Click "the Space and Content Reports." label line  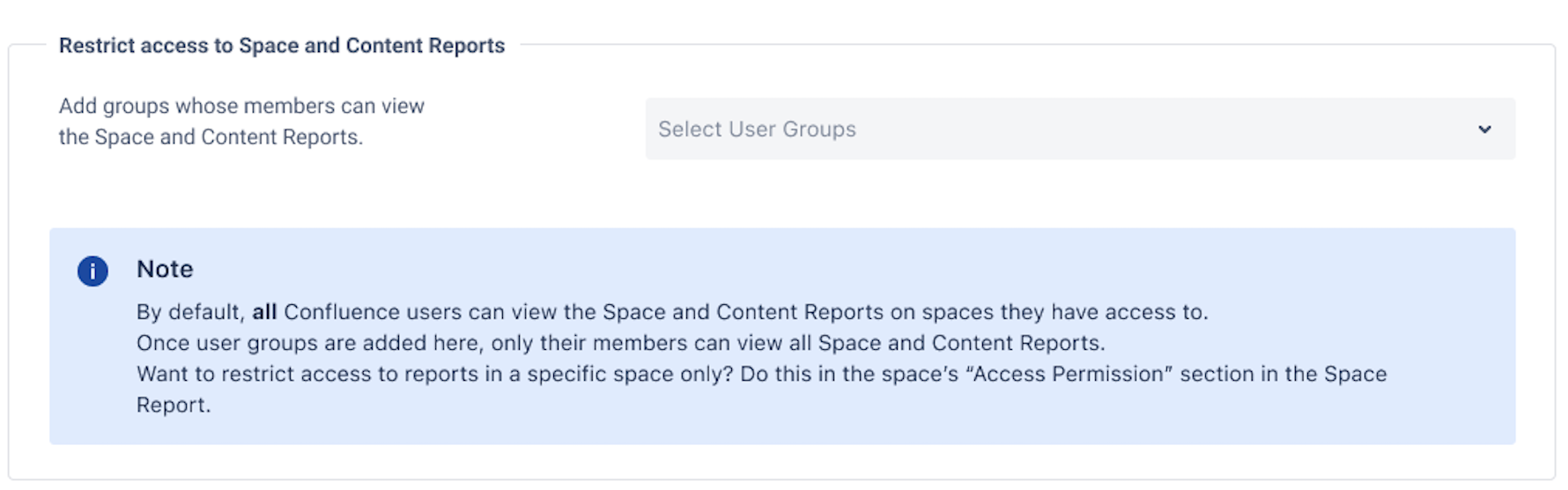211,137
